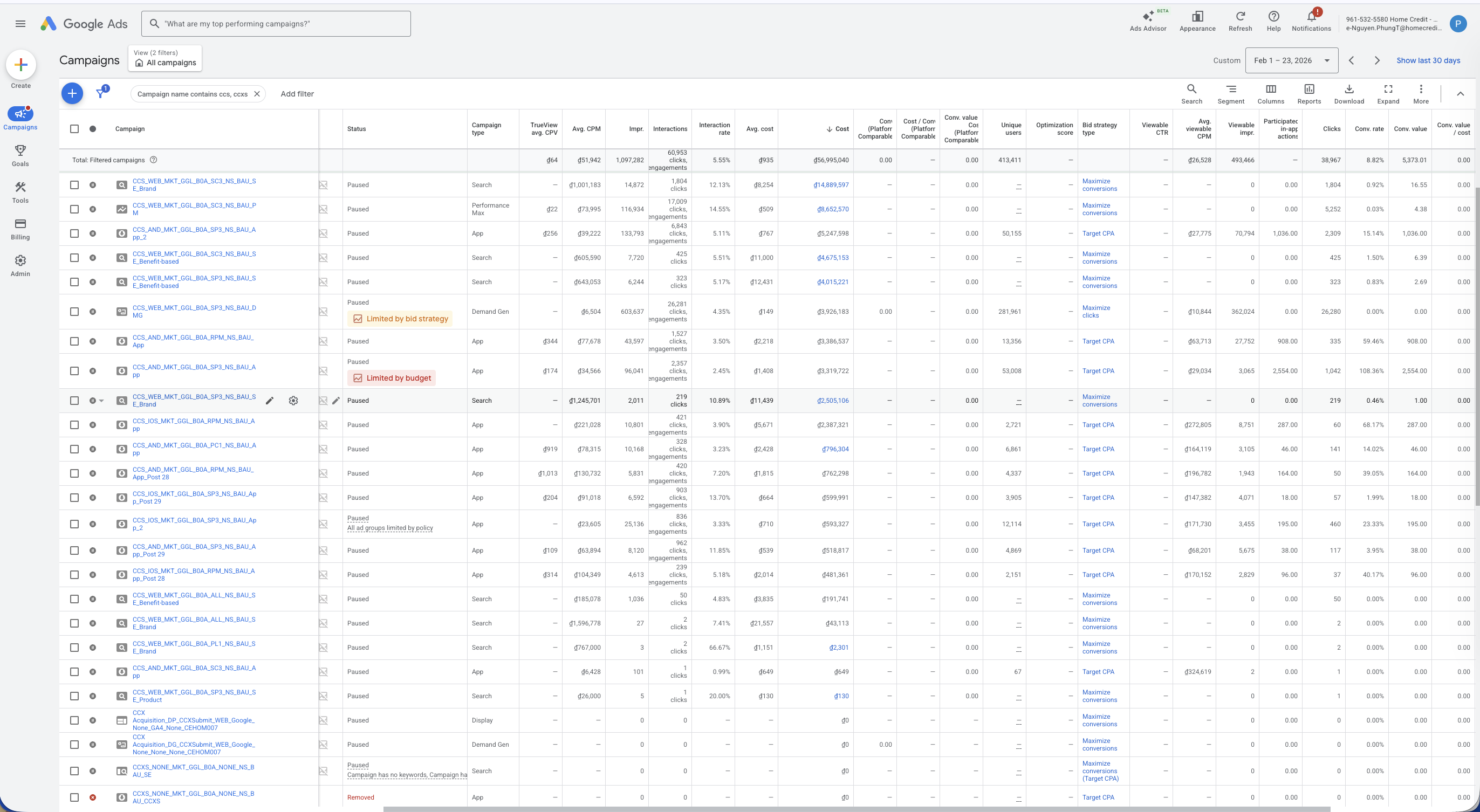The height and width of the screenshot is (812, 1480).
Task: Tick the select-all campaigns header checkbox
Action: (x=74, y=129)
